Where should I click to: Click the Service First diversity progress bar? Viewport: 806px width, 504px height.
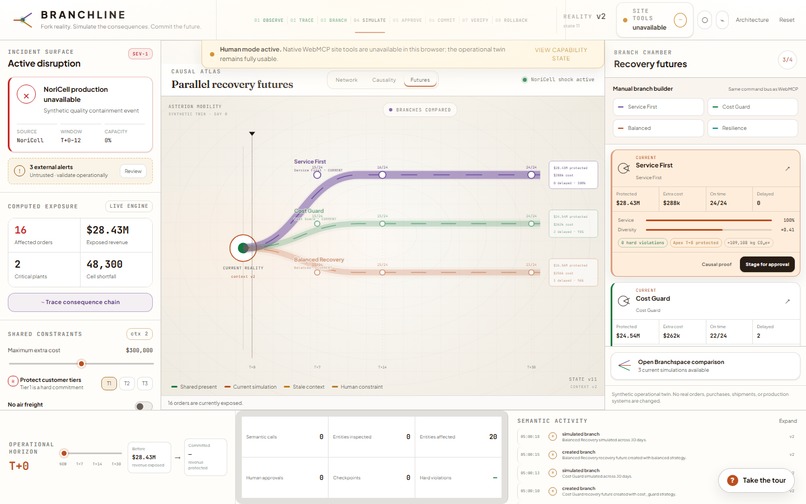point(709,230)
